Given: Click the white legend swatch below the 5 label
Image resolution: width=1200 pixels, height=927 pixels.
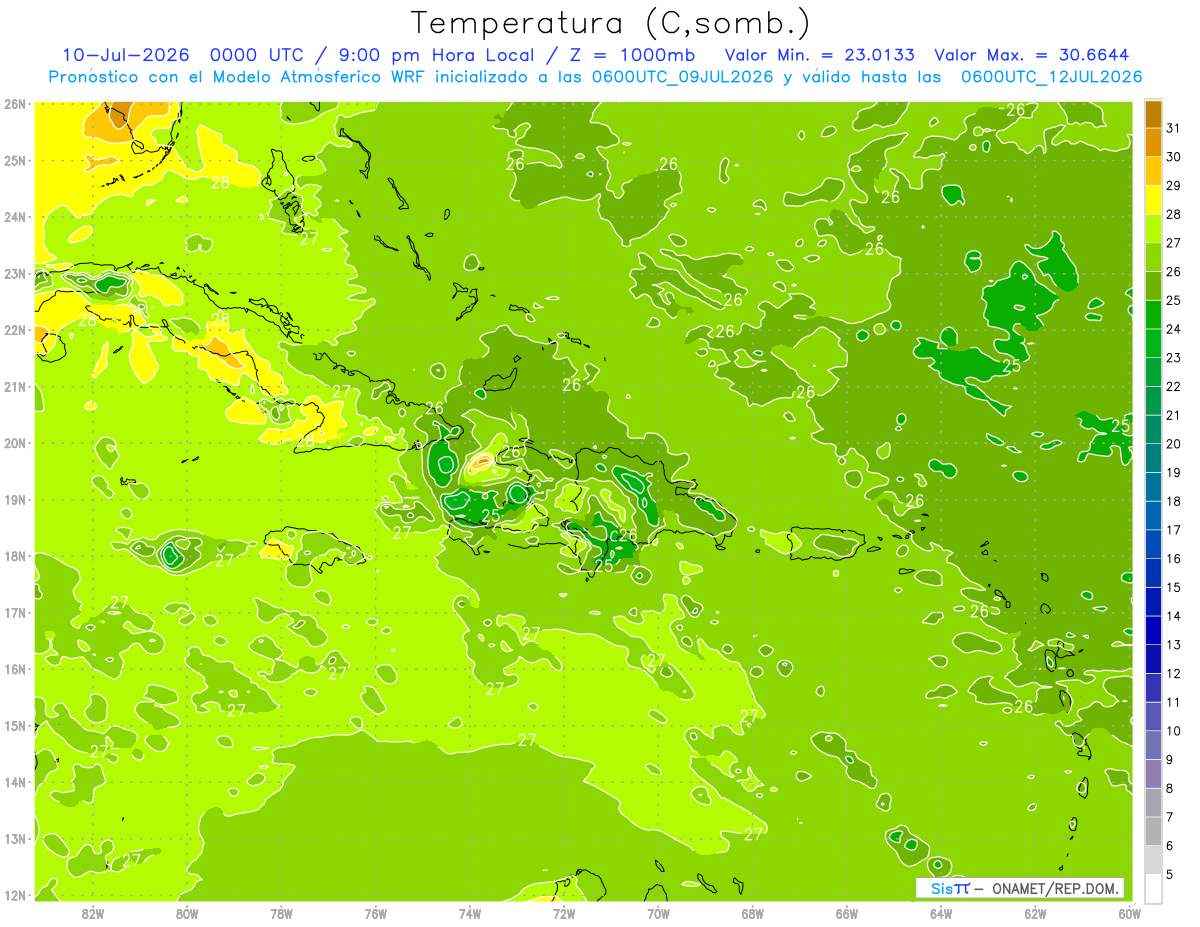Looking at the screenshot, I should (1154, 888).
